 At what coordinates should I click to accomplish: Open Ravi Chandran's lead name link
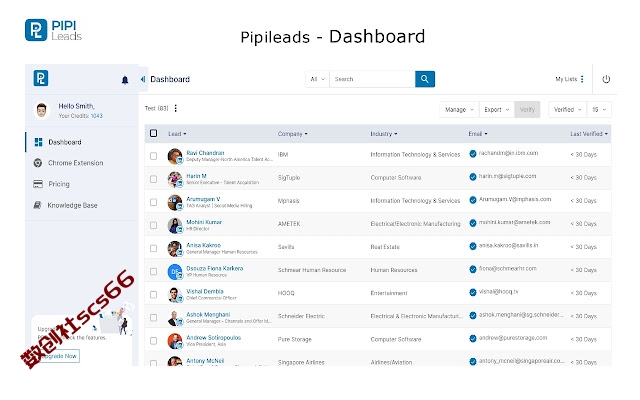point(205,153)
